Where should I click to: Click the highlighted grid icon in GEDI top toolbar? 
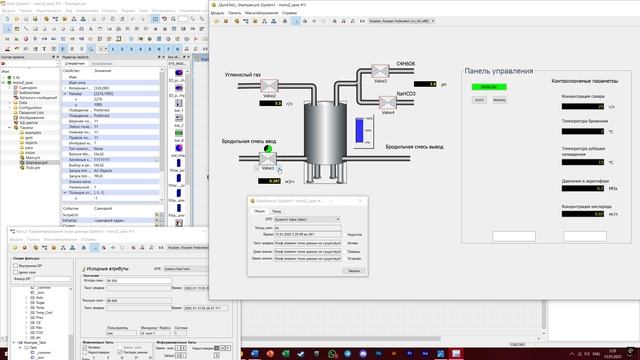155,19
